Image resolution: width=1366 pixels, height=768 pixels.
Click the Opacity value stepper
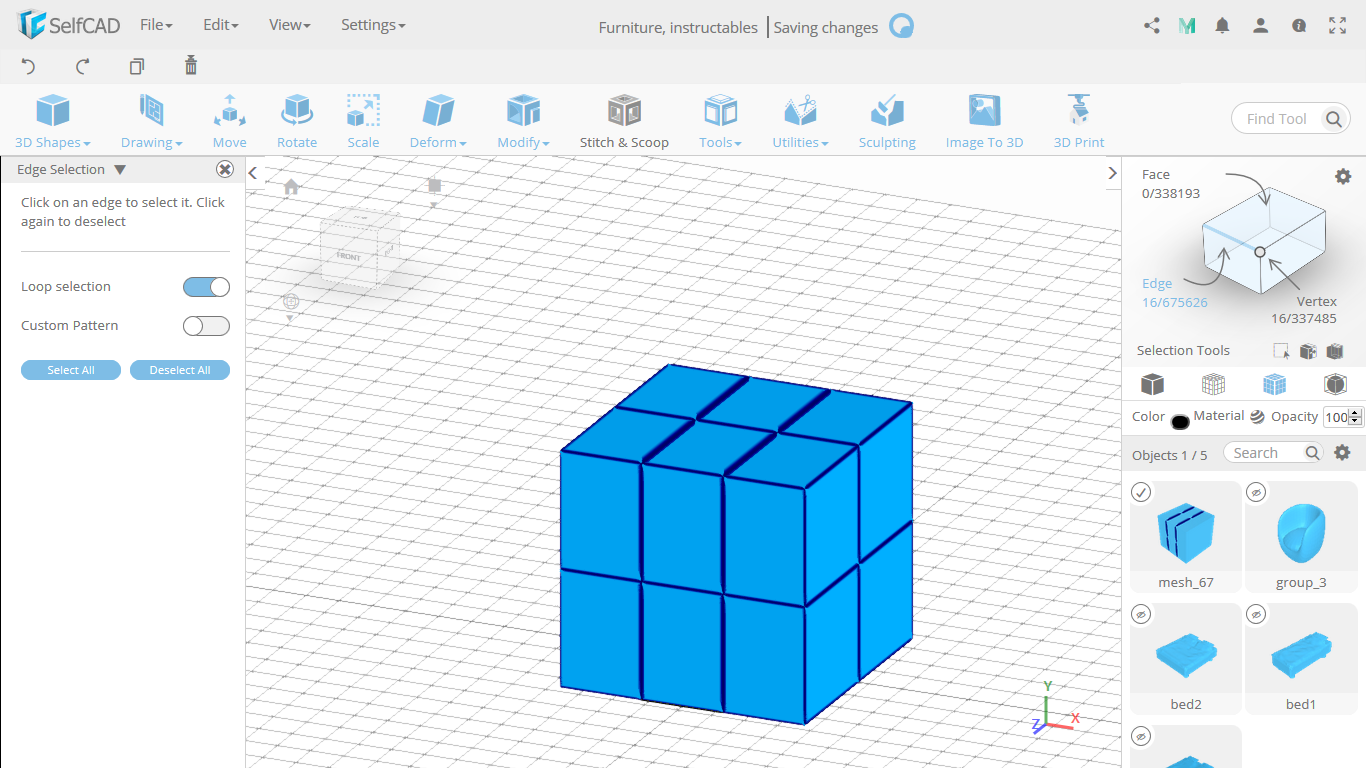(x=1356, y=417)
